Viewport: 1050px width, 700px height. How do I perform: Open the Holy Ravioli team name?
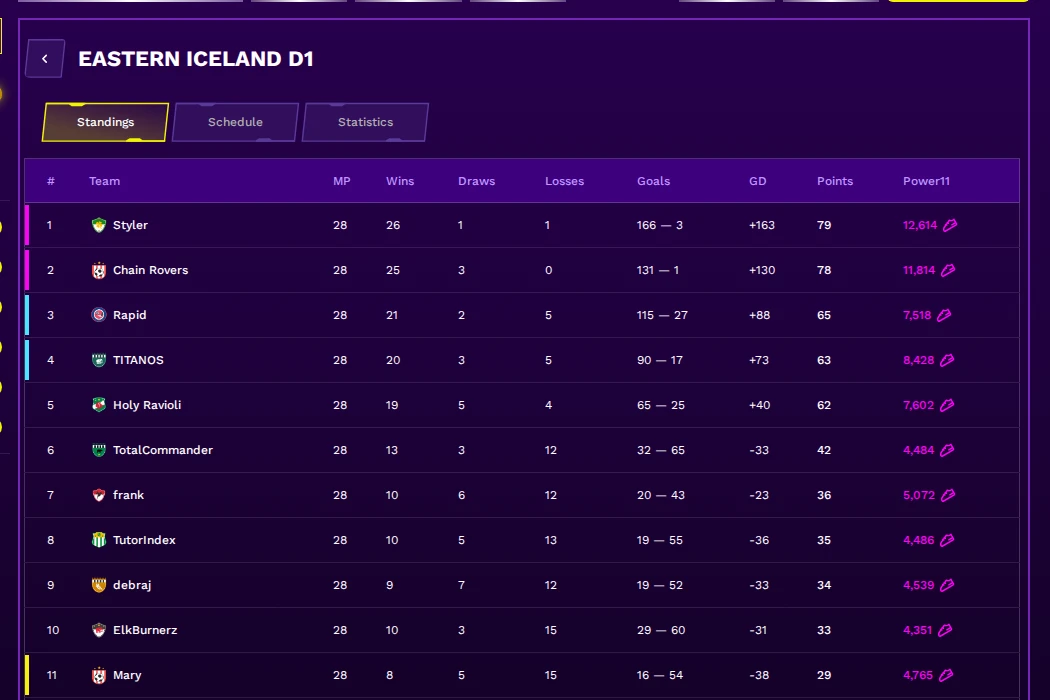click(147, 405)
